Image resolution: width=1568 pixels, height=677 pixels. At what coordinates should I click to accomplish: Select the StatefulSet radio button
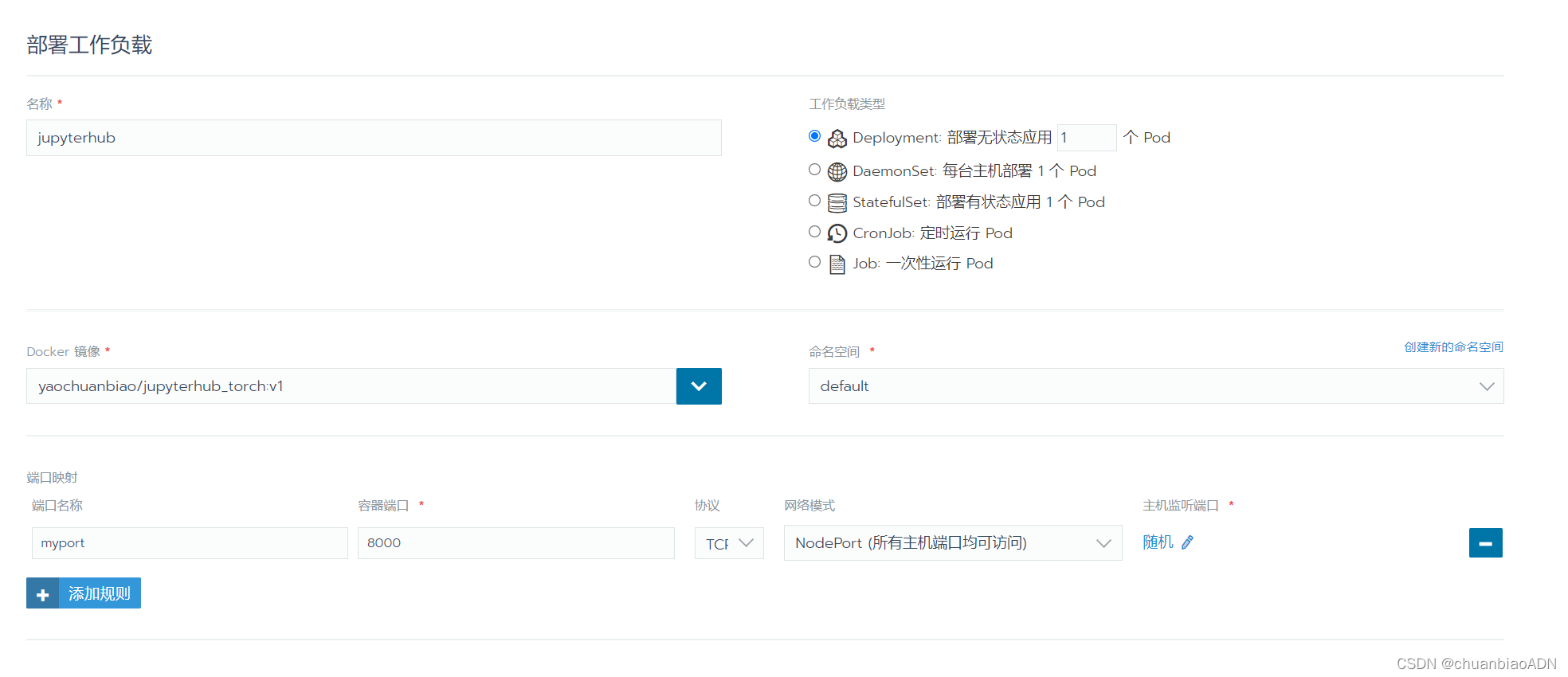tap(814, 201)
